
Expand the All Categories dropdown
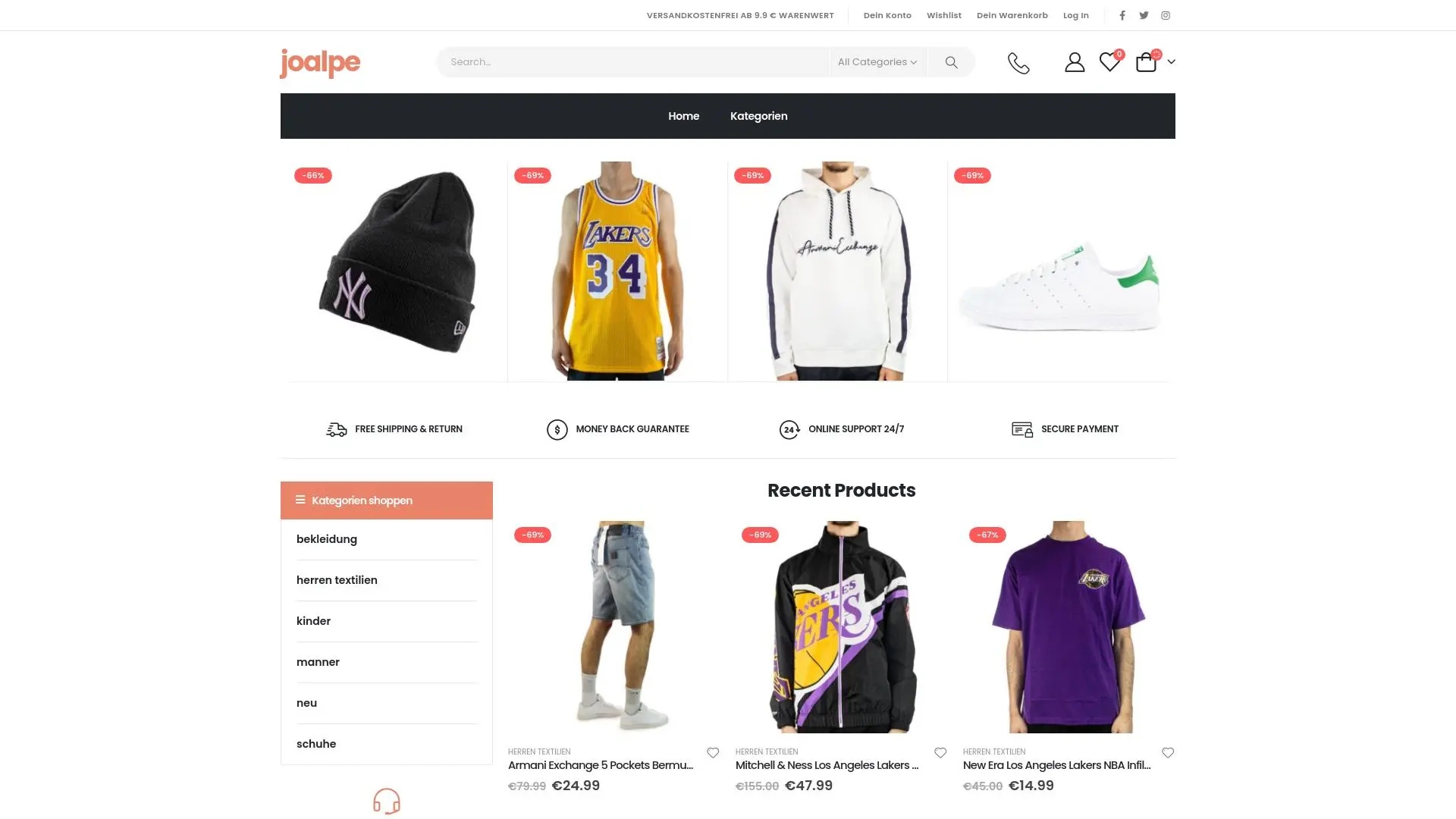(877, 62)
